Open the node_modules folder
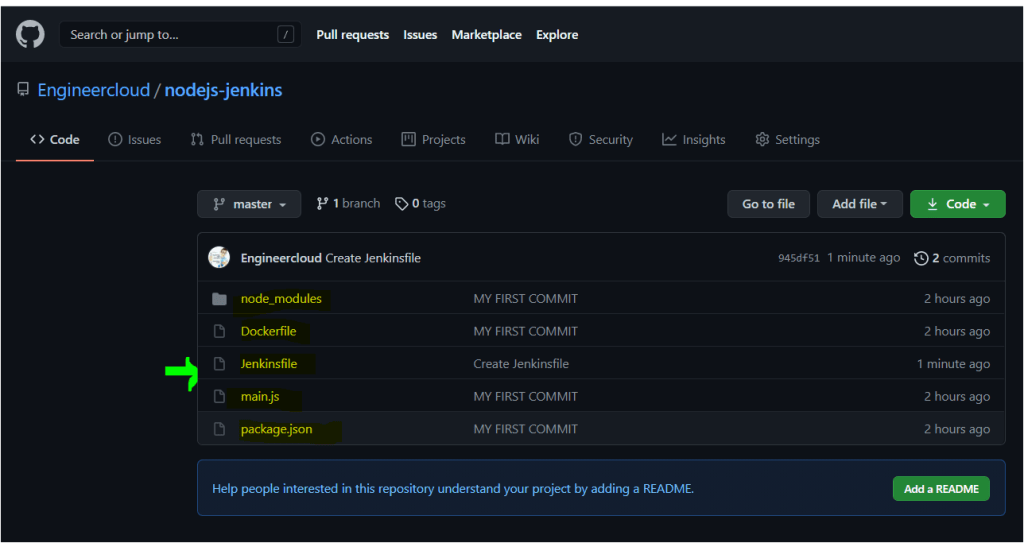Screen dimensions: 1024x543 click(x=281, y=299)
